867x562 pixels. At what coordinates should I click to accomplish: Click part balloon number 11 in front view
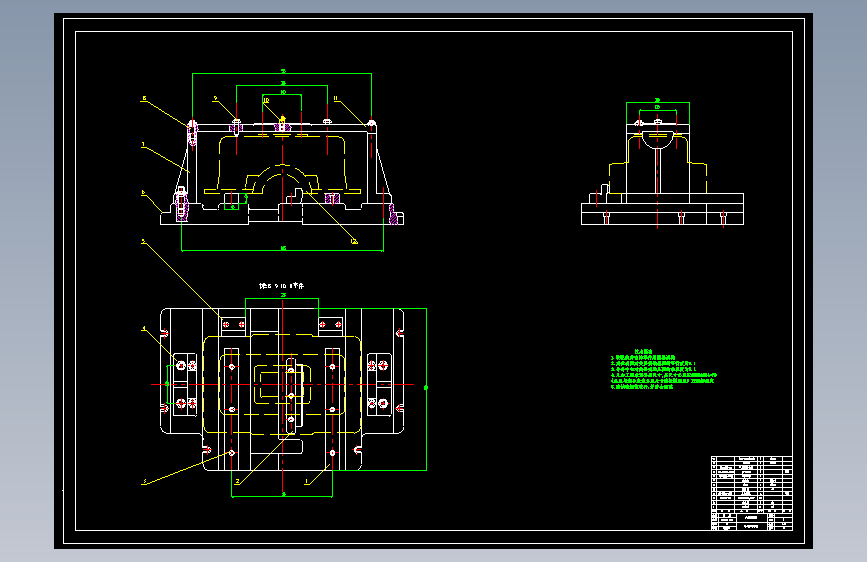[x=335, y=99]
